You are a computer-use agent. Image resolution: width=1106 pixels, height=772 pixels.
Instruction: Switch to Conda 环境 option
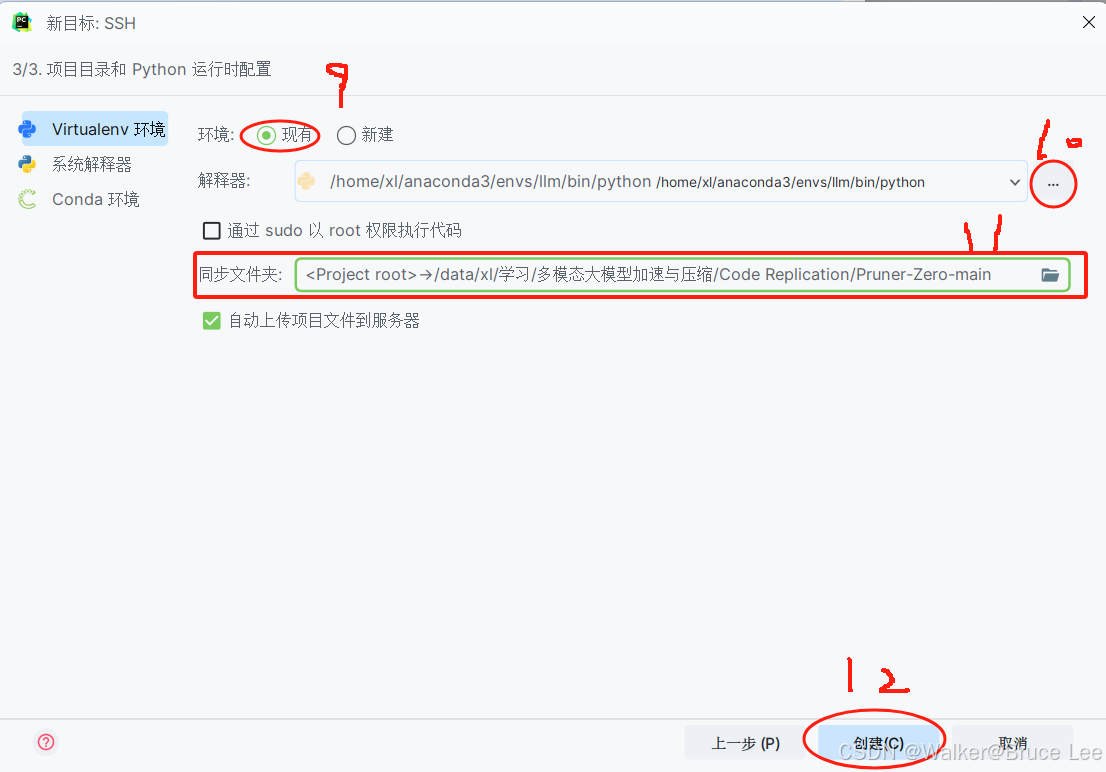[x=96, y=200]
